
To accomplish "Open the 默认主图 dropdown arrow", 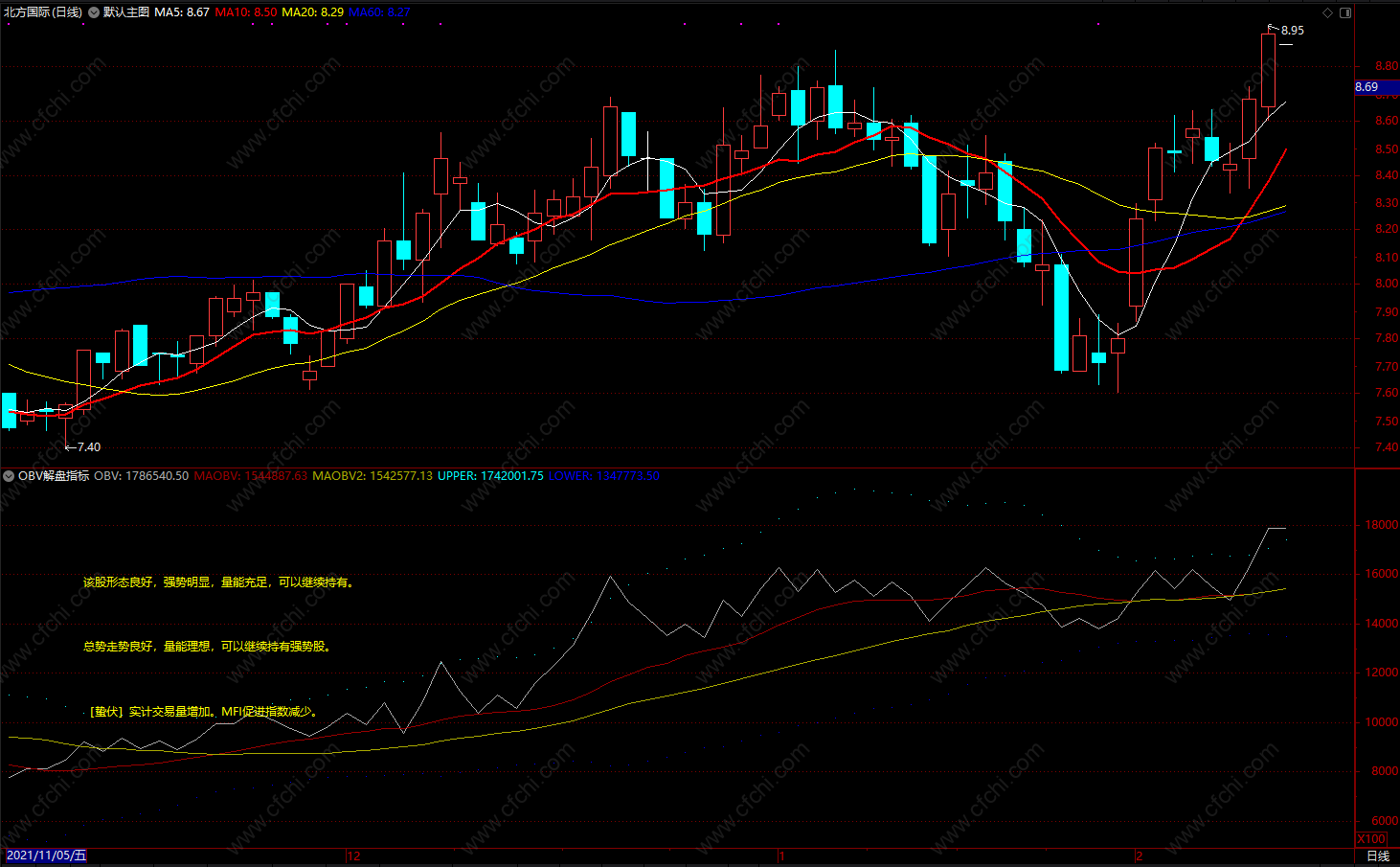I will [94, 12].
